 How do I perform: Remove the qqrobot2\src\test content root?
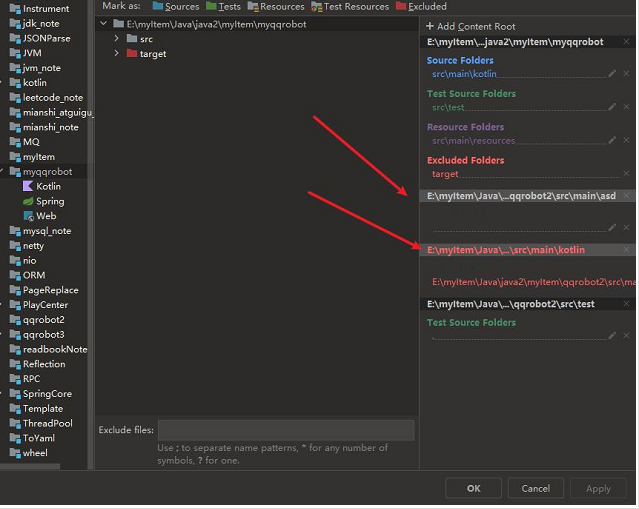click(626, 304)
